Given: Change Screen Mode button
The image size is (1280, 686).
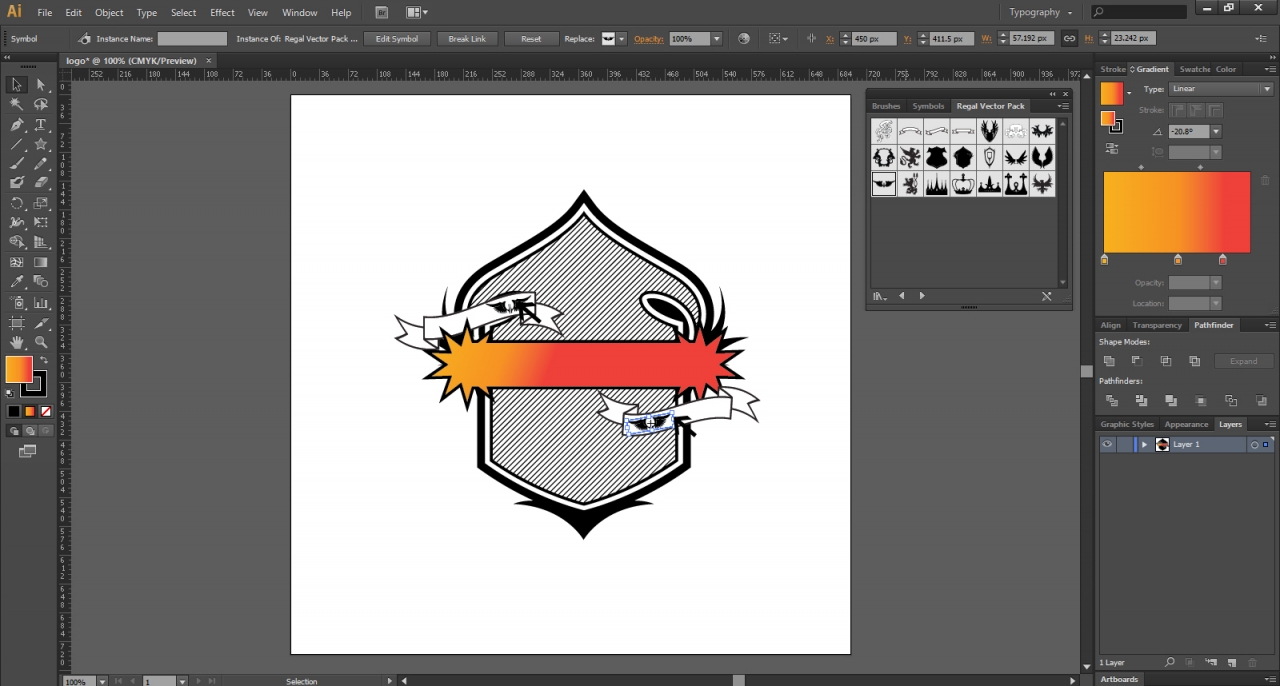Looking at the screenshot, I should pos(27,452).
